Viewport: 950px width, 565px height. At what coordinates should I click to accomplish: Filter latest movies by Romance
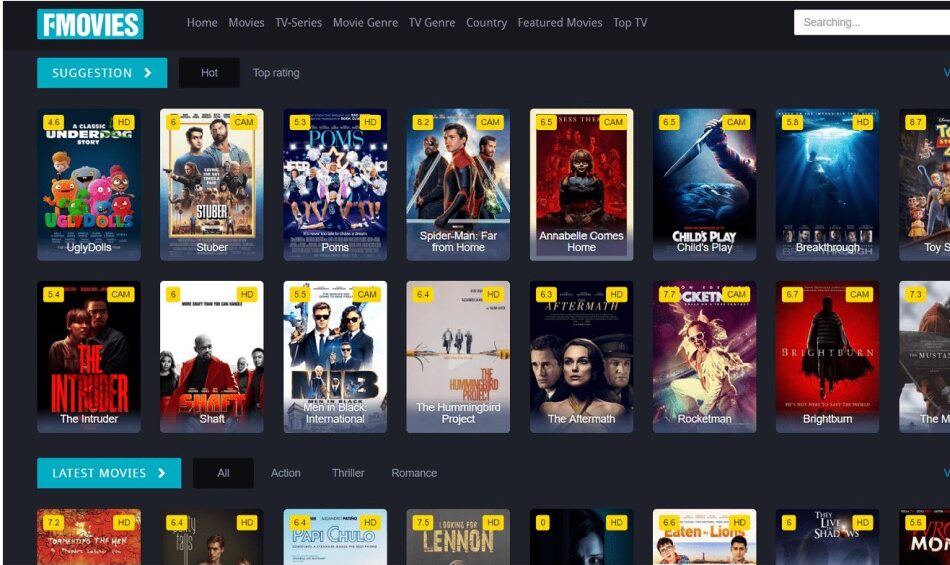point(414,473)
